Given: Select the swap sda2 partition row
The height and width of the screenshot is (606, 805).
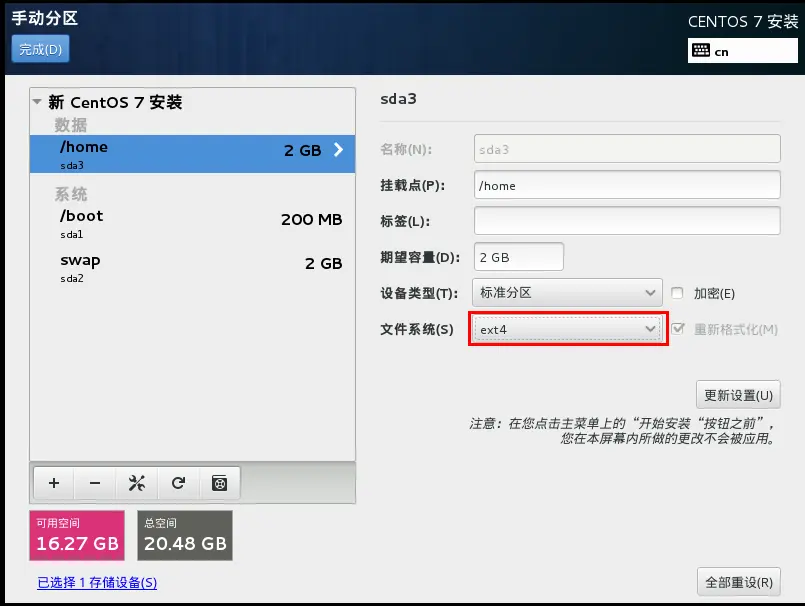Looking at the screenshot, I should 193,268.
